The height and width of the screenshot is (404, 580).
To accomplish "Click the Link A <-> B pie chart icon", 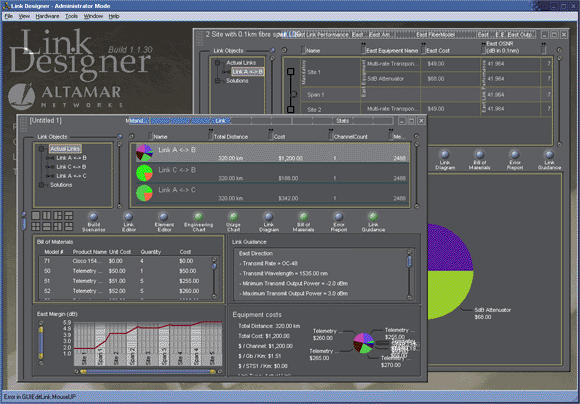I will coord(144,152).
